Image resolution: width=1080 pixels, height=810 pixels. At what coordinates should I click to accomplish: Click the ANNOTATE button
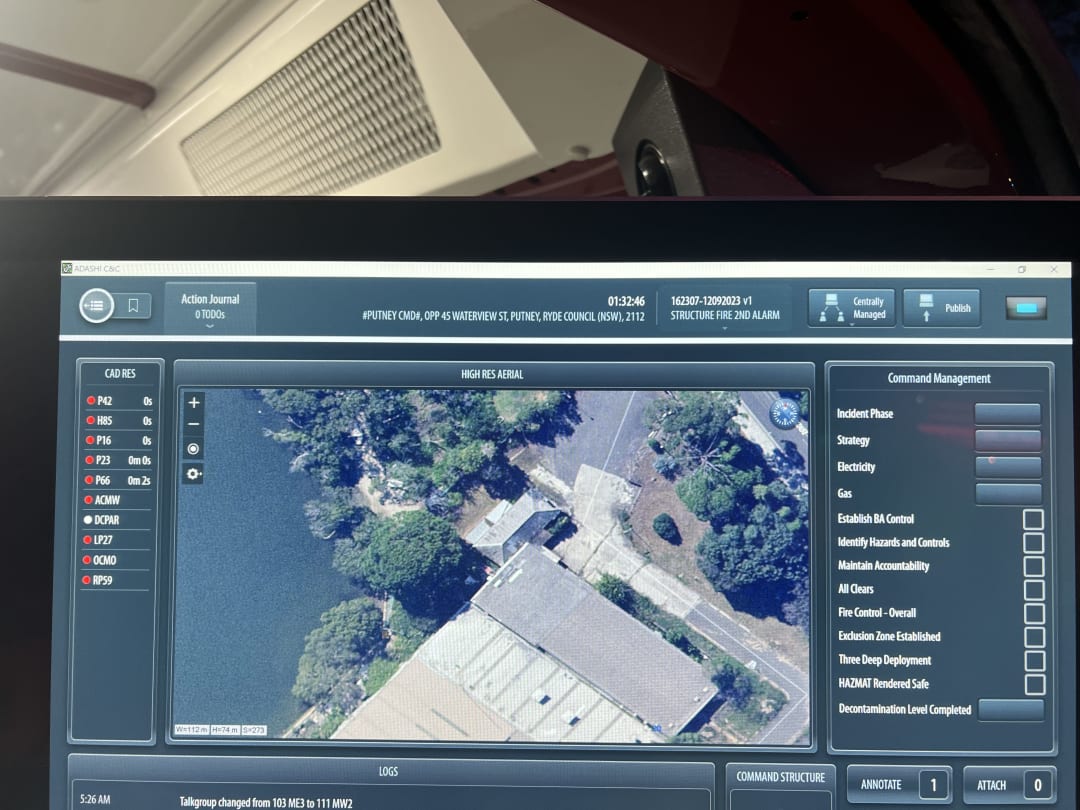(x=900, y=785)
